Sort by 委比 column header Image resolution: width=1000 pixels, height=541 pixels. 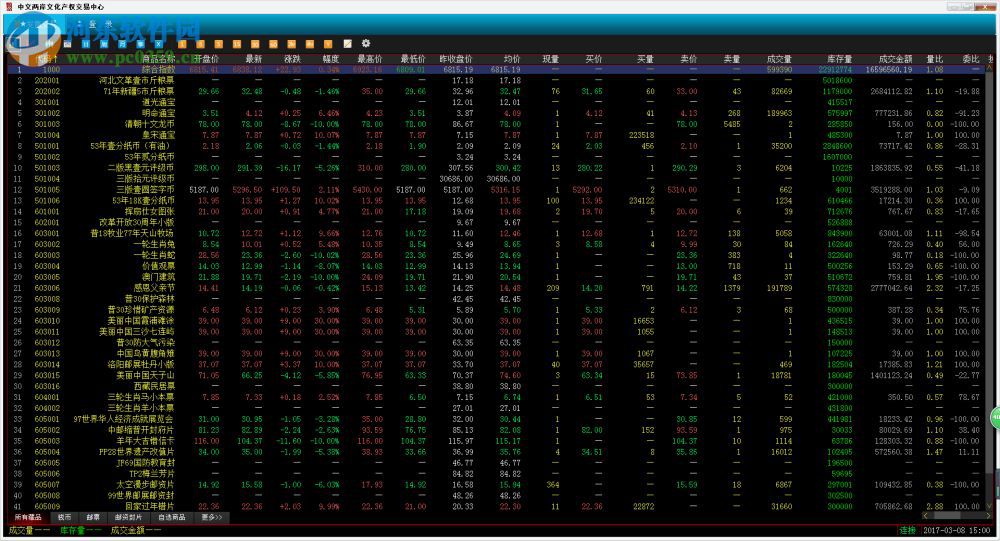[971, 59]
